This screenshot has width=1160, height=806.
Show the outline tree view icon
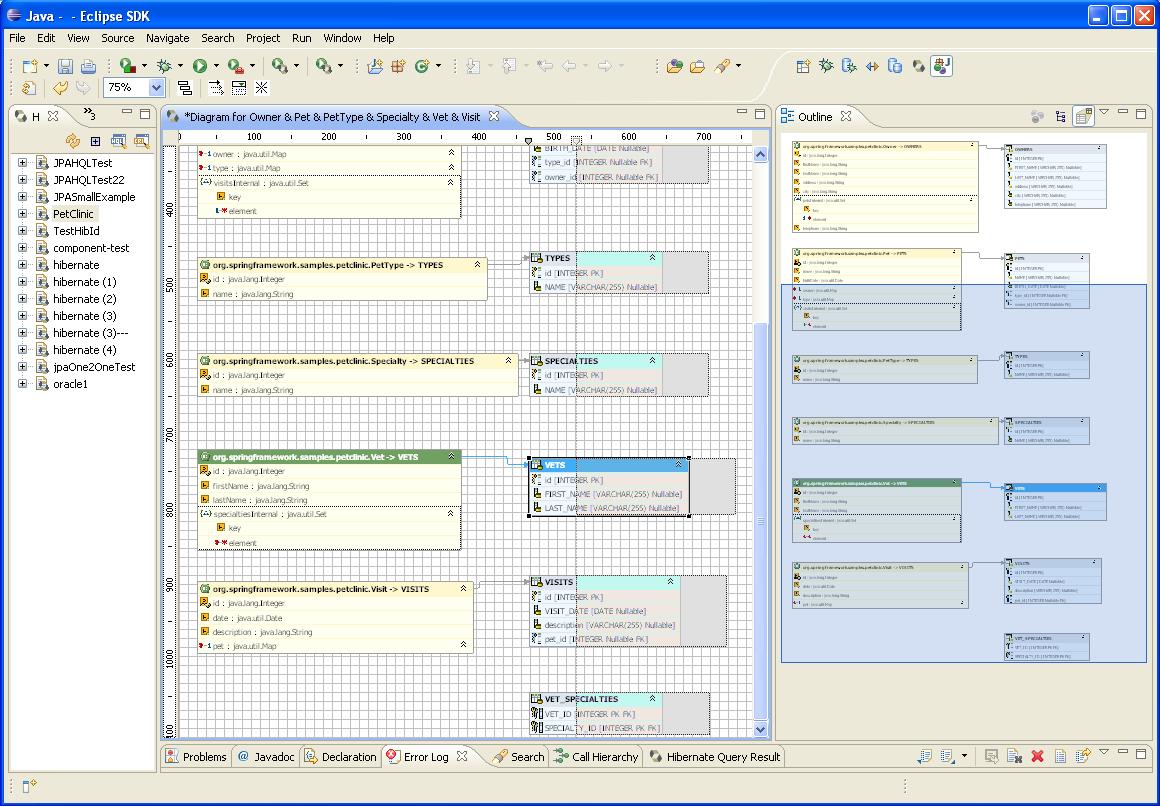pos(1061,117)
